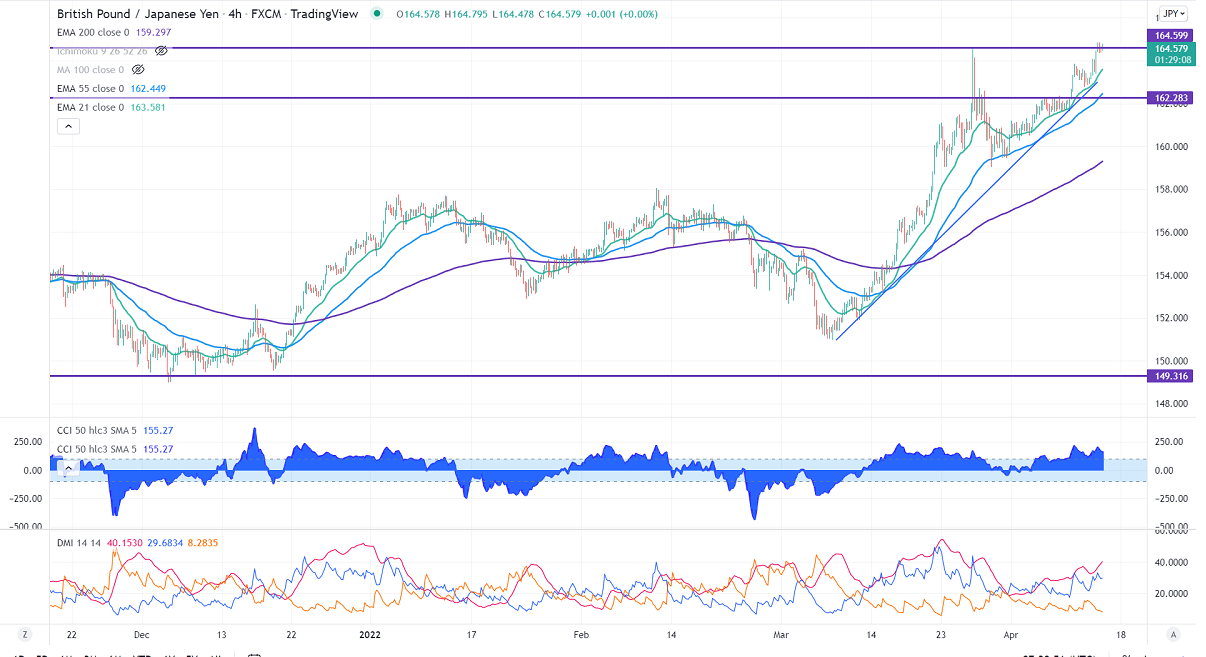Click the 164.599 price line label
Image resolution: width=1206 pixels, height=657 pixels.
(1171, 35)
